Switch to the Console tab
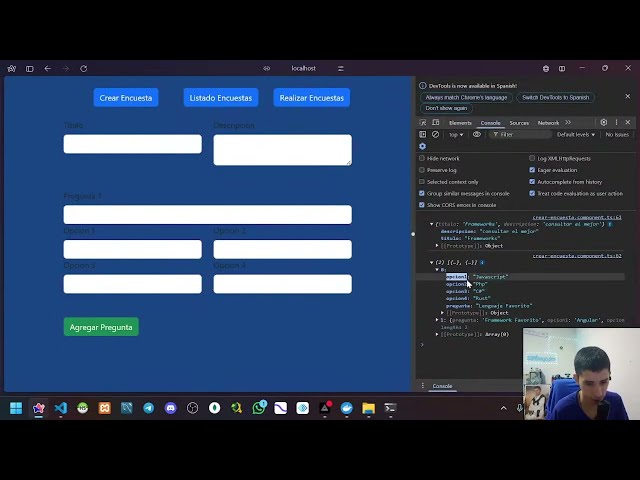This screenshot has height=480, width=640. pos(490,123)
